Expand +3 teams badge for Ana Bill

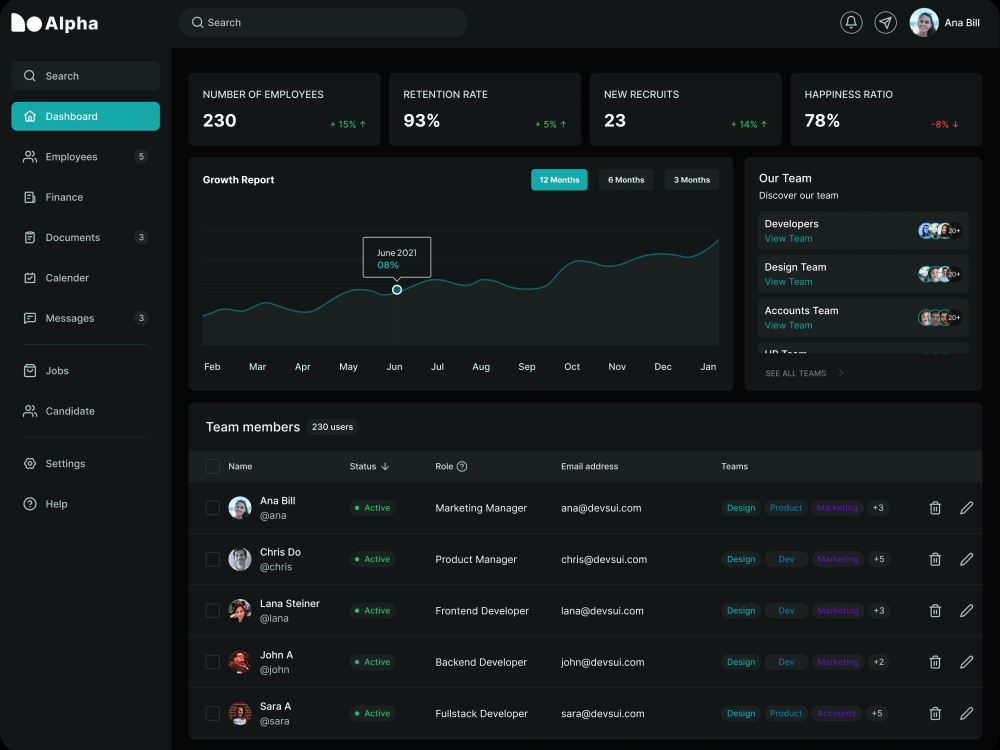pos(878,508)
